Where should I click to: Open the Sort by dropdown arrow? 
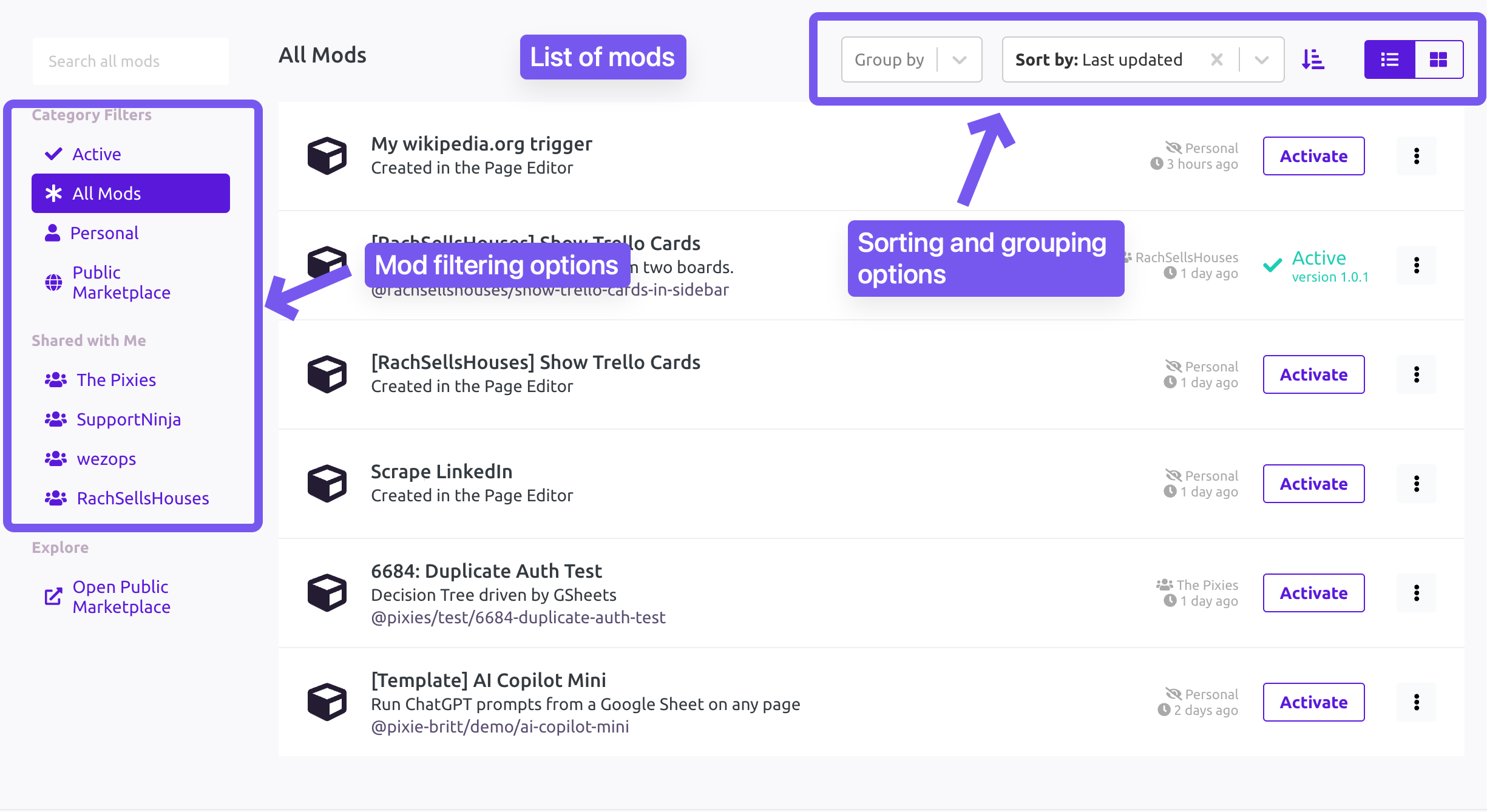click(x=1262, y=59)
